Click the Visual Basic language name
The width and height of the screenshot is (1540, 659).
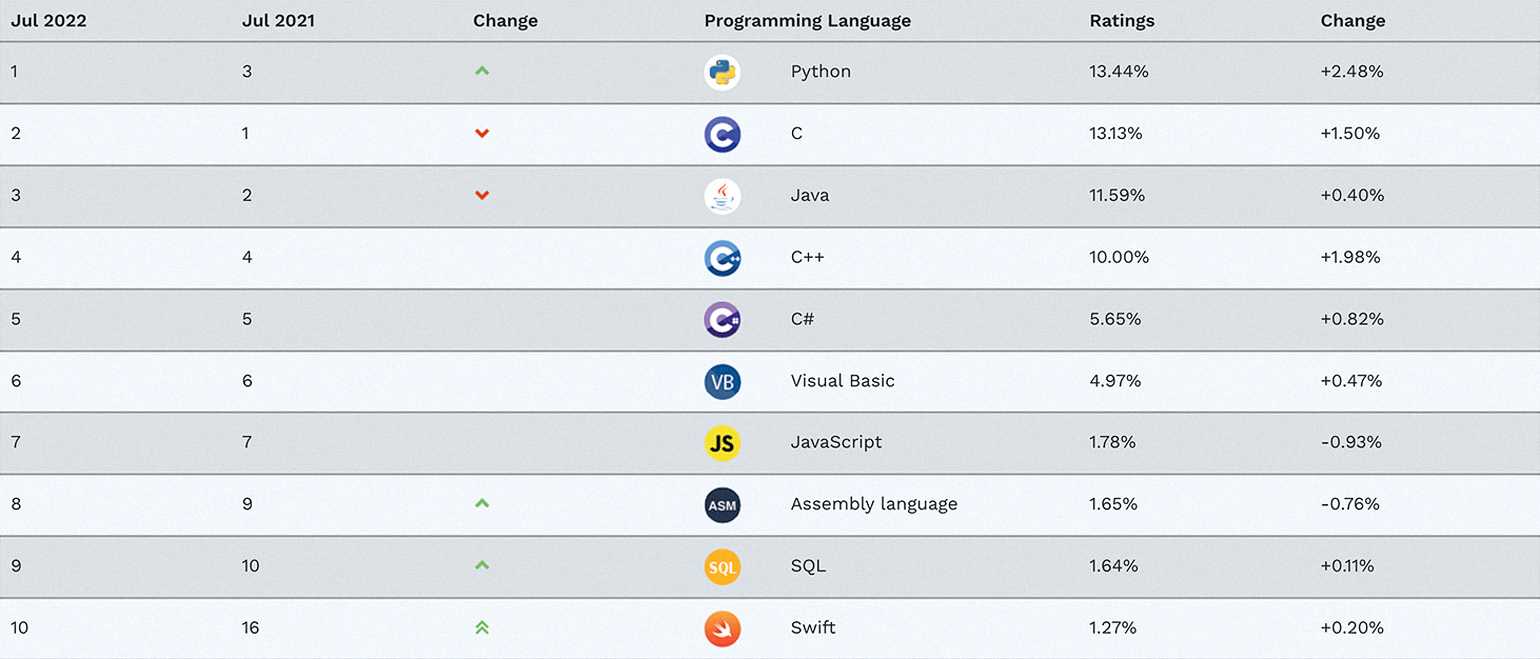tap(842, 381)
